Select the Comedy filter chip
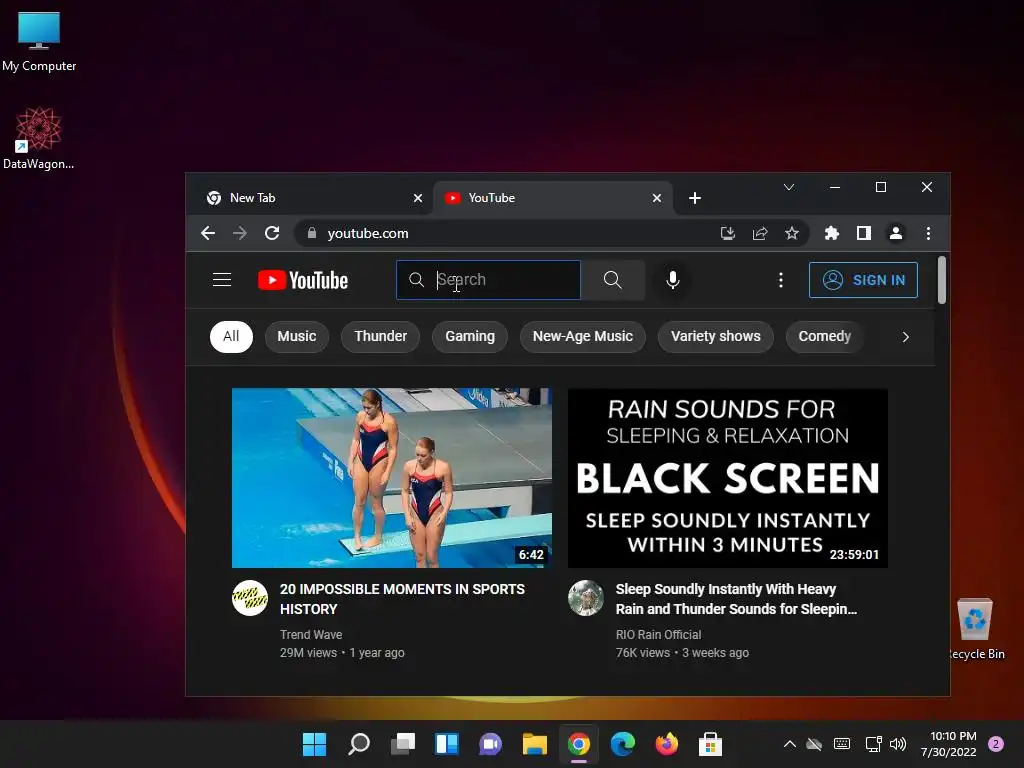 tap(824, 336)
